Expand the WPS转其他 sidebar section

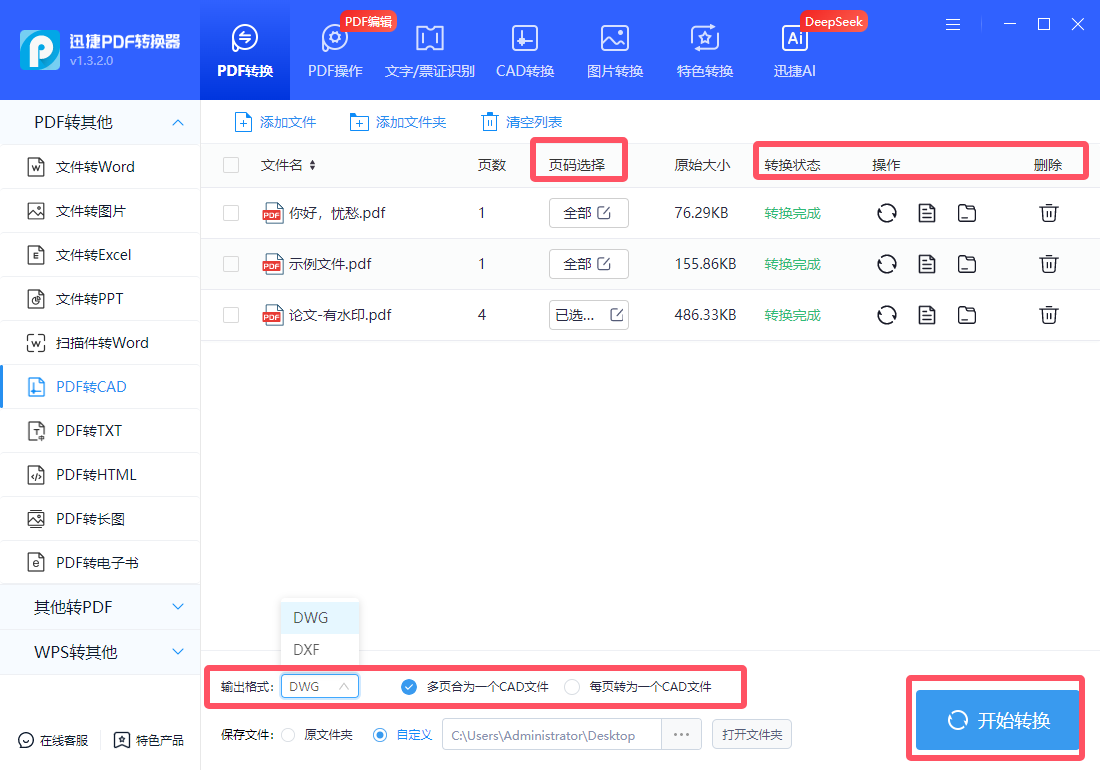coord(100,652)
